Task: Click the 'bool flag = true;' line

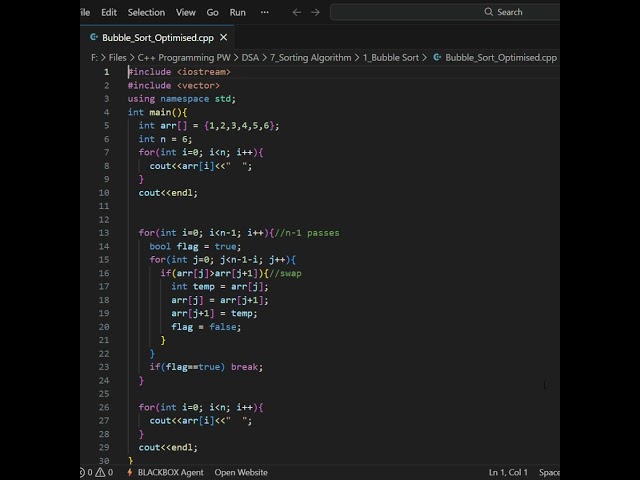Action: pyautogui.click(x=195, y=246)
